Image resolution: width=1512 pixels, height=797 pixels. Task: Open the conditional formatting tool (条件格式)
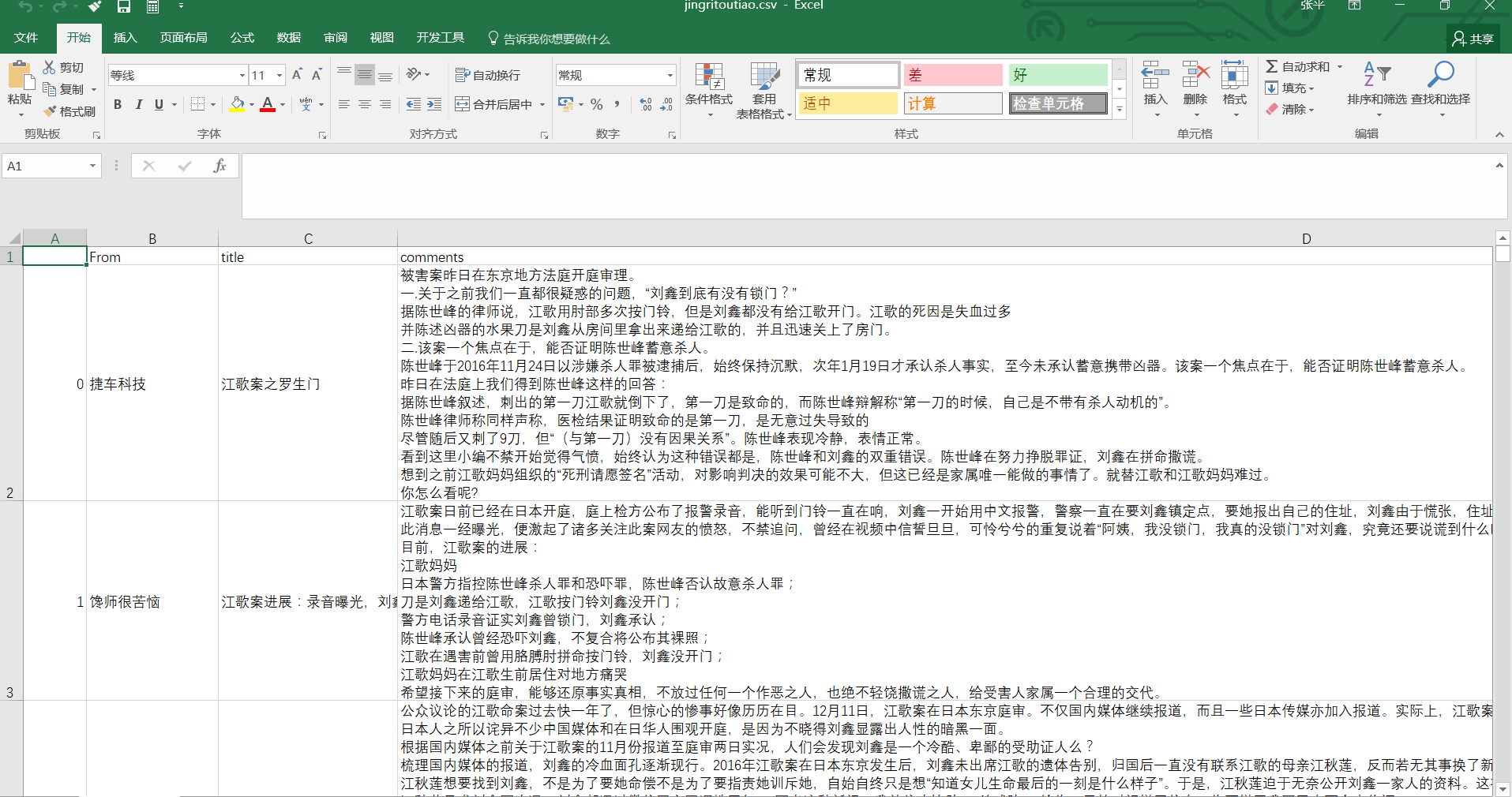coord(710,88)
